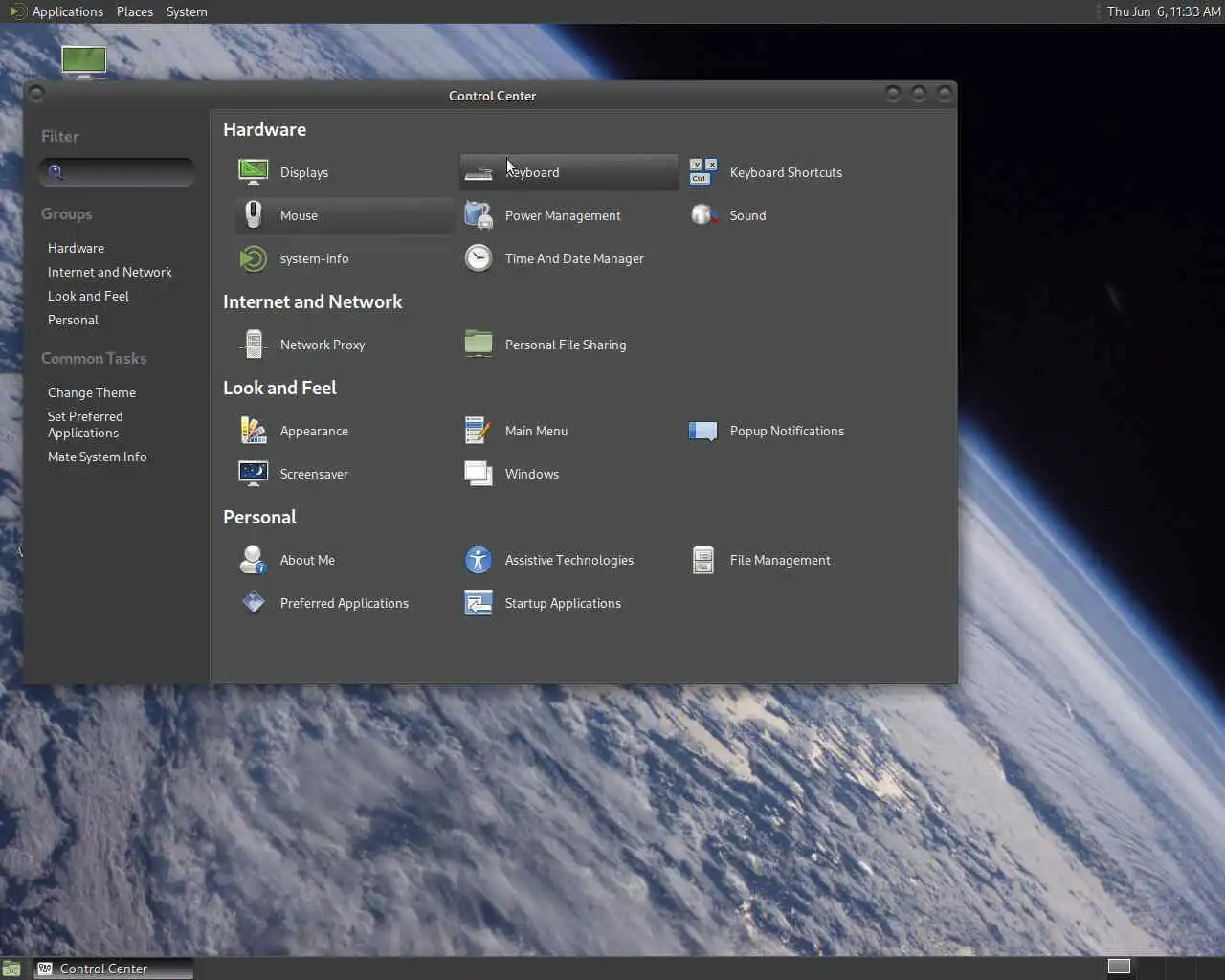This screenshot has width=1225, height=980.
Task: Click the Keyboard Shortcuts label
Action: pos(786,172)
